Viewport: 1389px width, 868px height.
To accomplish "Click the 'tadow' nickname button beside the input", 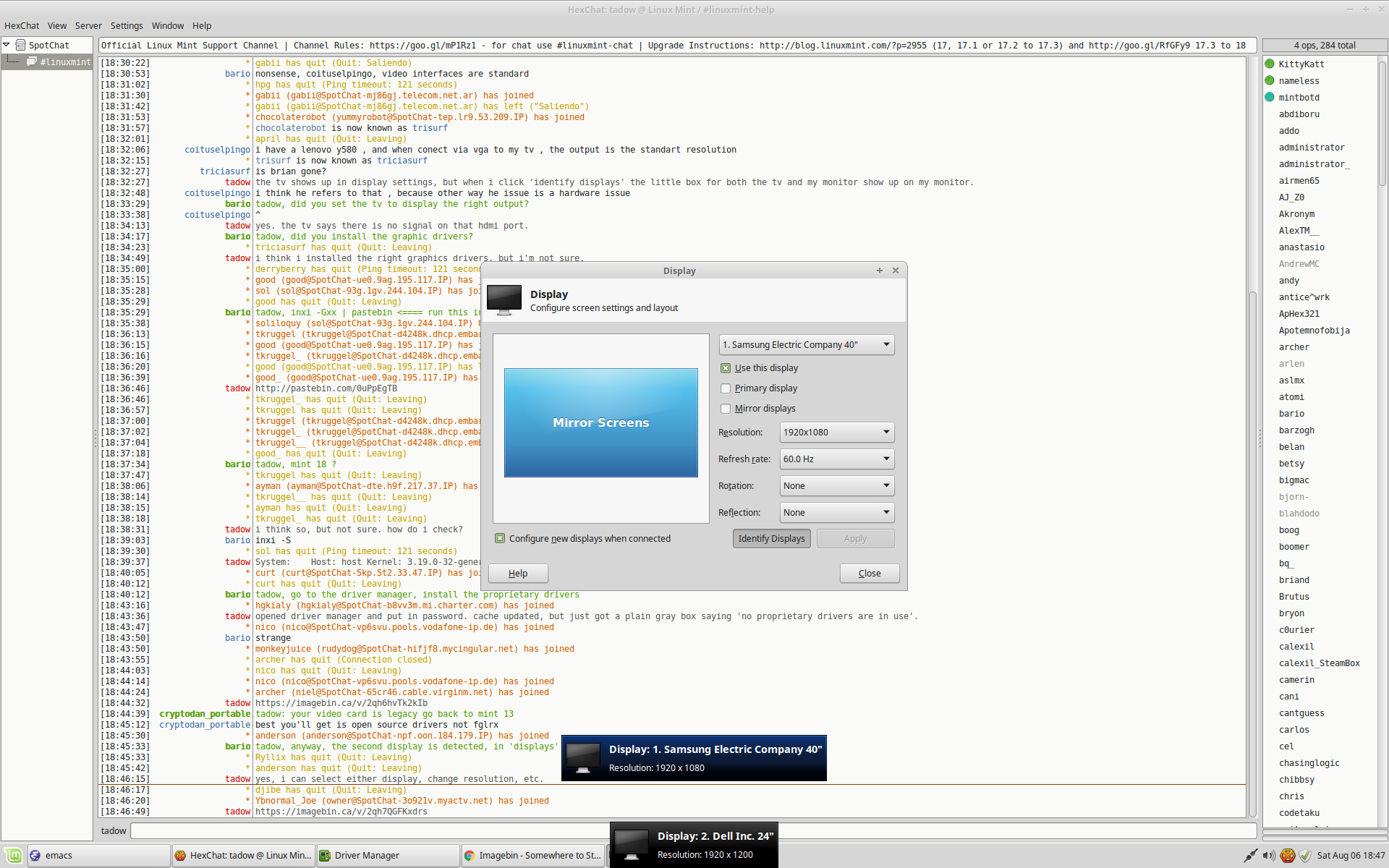I will click(114, 830).
